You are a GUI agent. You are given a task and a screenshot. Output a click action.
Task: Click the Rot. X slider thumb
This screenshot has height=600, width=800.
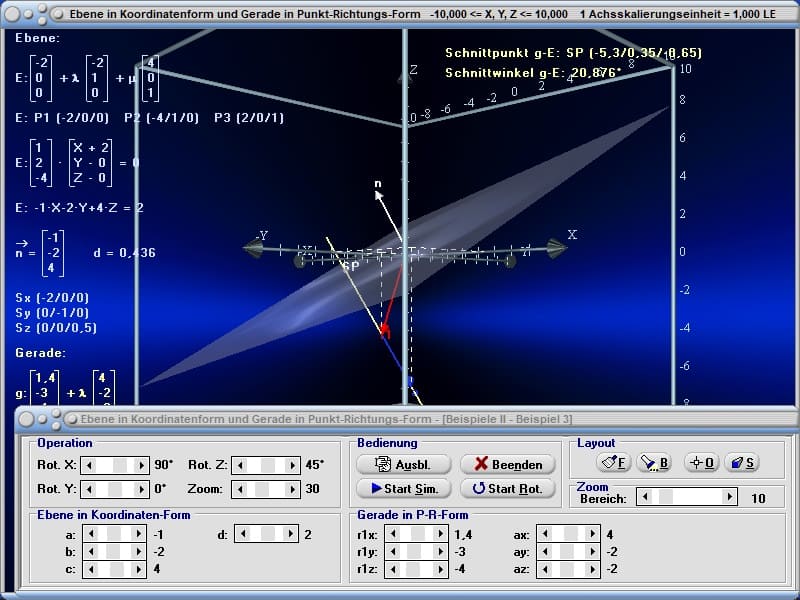coord(120,465)
